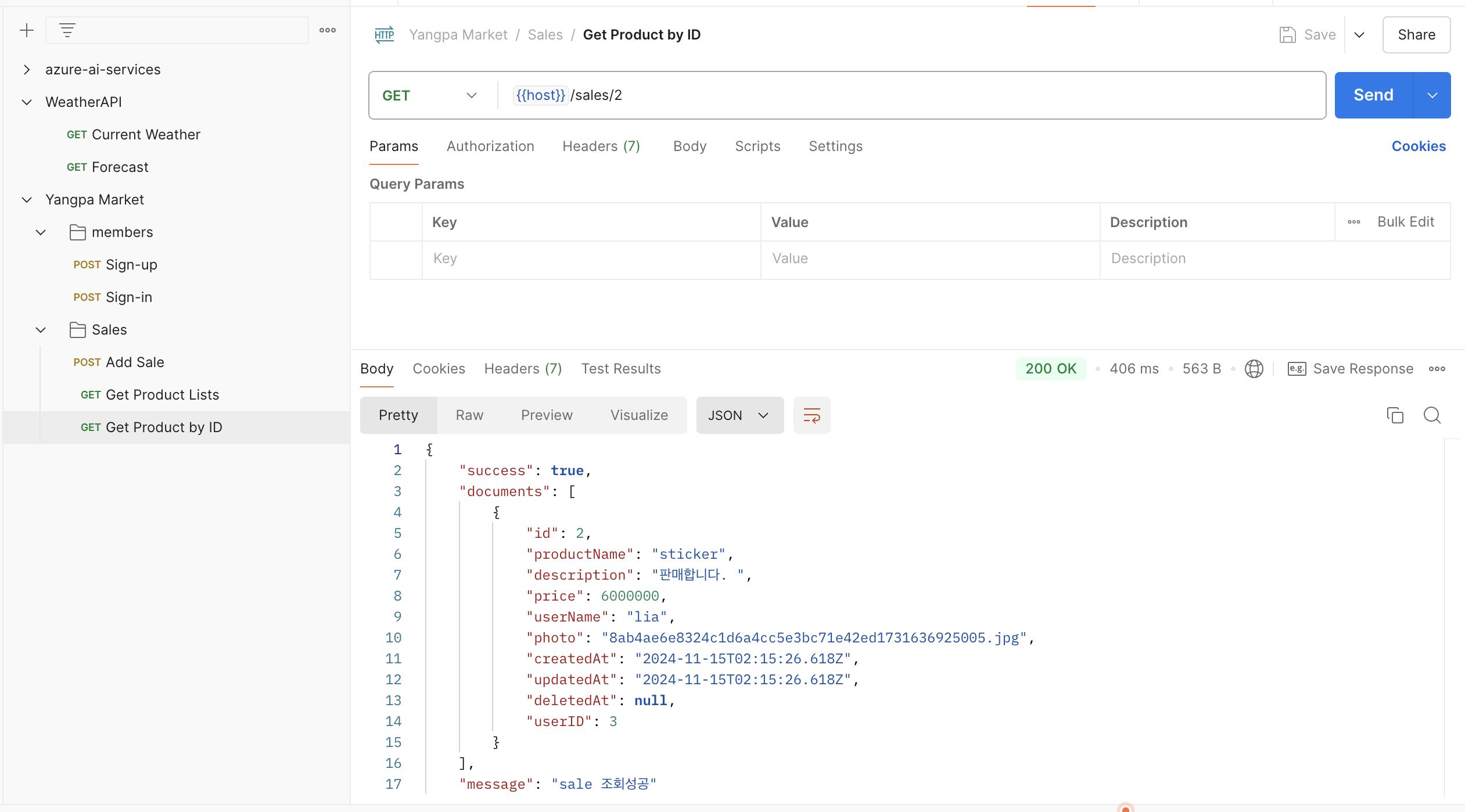The width and height of the screenshot is (1465, 812).
Task: Click the search icon in response panel
Action: [x=1432, y=415]
